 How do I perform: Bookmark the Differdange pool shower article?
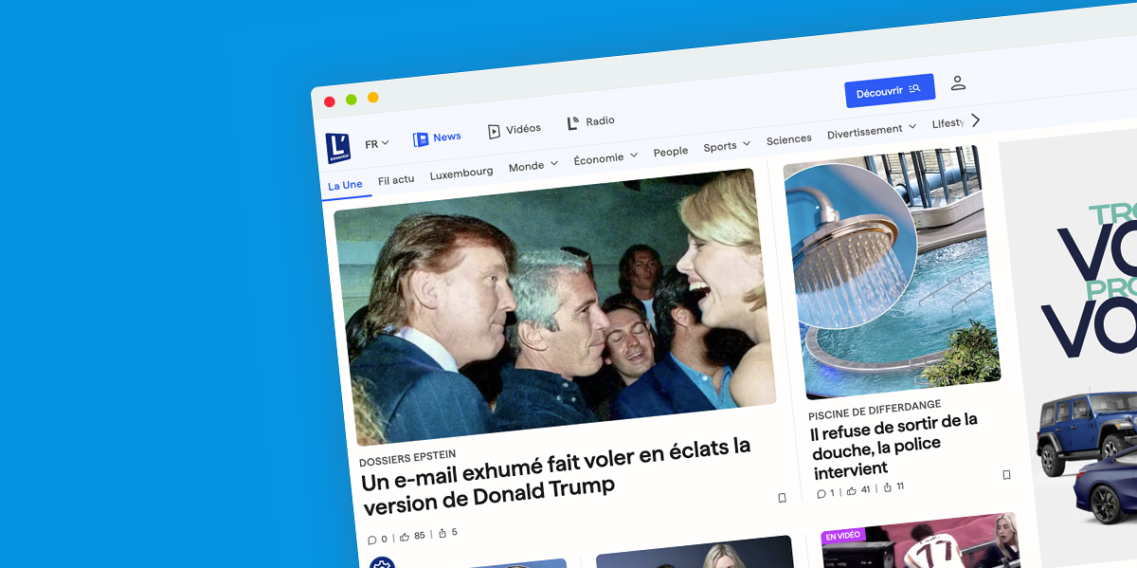[1006, 475]
